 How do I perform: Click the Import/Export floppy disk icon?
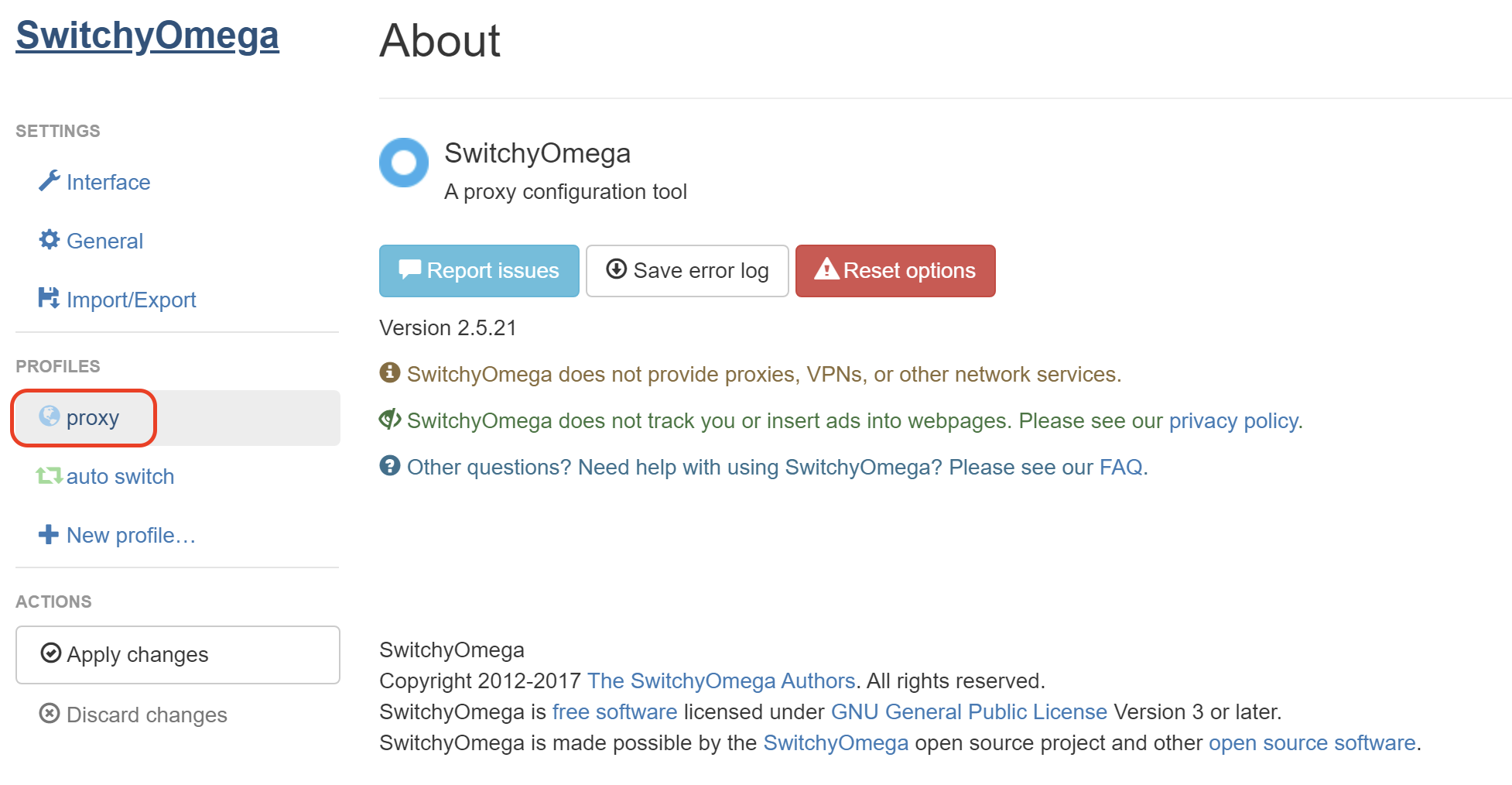pyautogui.click(x=49, y=298)
